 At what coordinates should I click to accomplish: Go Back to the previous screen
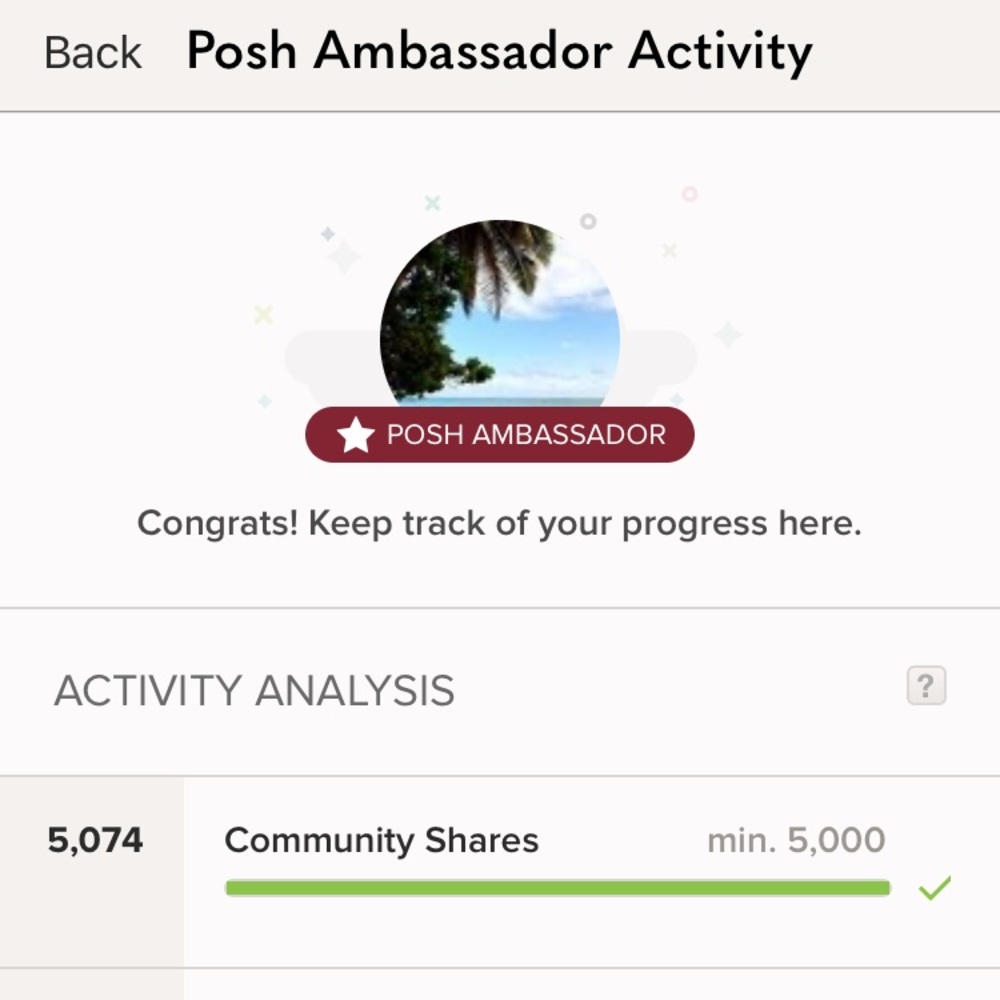coord(90,51)
